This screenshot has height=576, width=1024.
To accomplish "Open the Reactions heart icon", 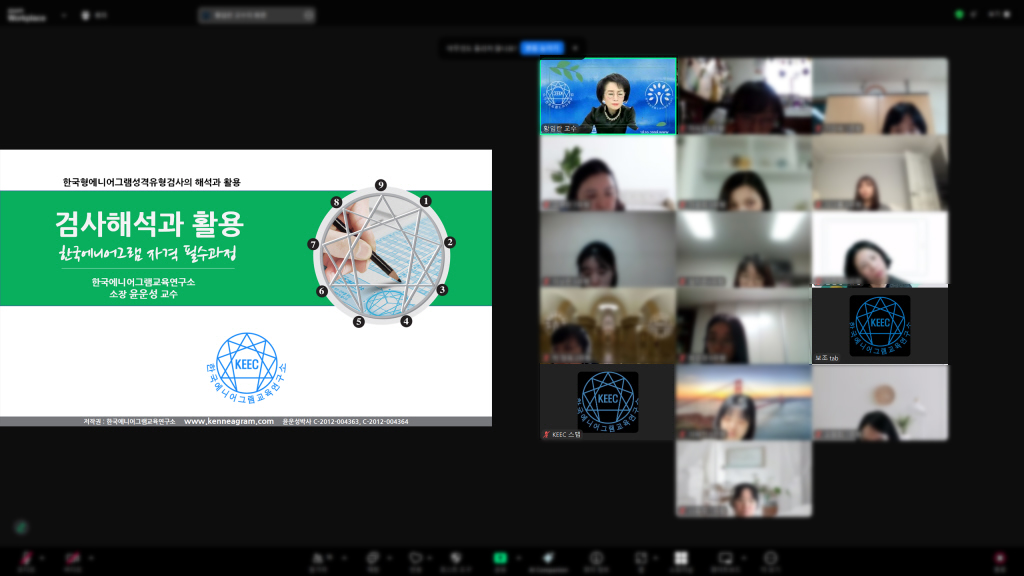I will click(x=415, y=560).
